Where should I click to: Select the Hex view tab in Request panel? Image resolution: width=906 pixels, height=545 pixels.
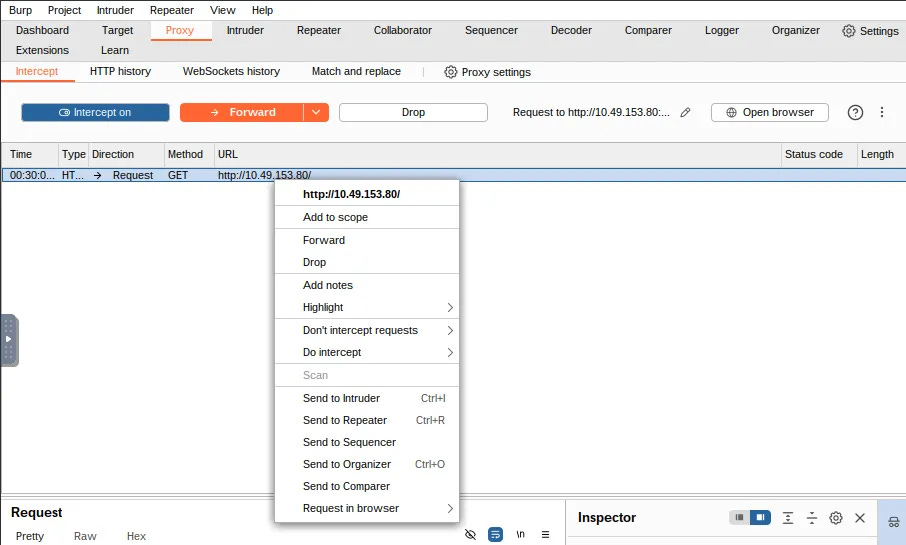point(136,536)
